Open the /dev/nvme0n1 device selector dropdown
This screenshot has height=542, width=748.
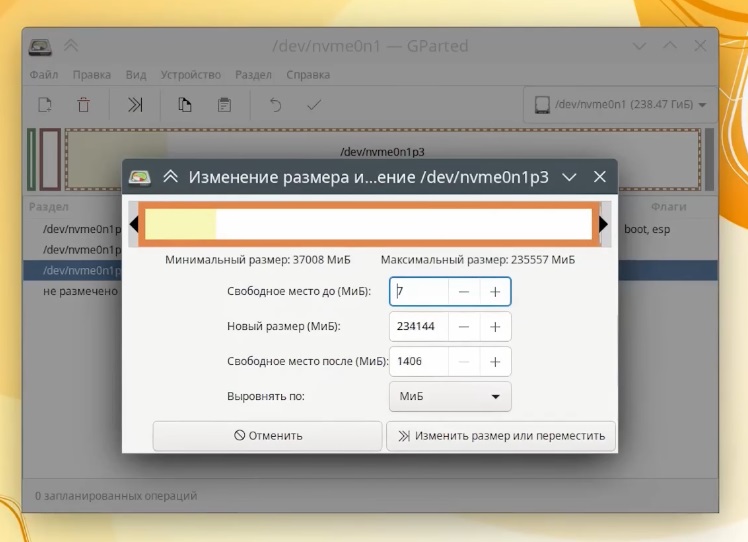pos(620,104)
